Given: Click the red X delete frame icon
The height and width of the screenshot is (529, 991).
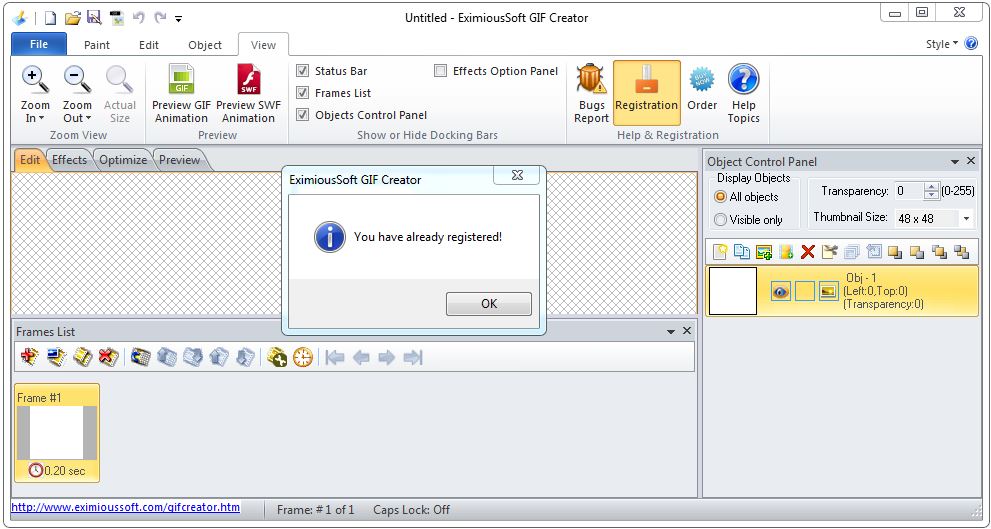Looking at the screenshot, I should 109,358.
